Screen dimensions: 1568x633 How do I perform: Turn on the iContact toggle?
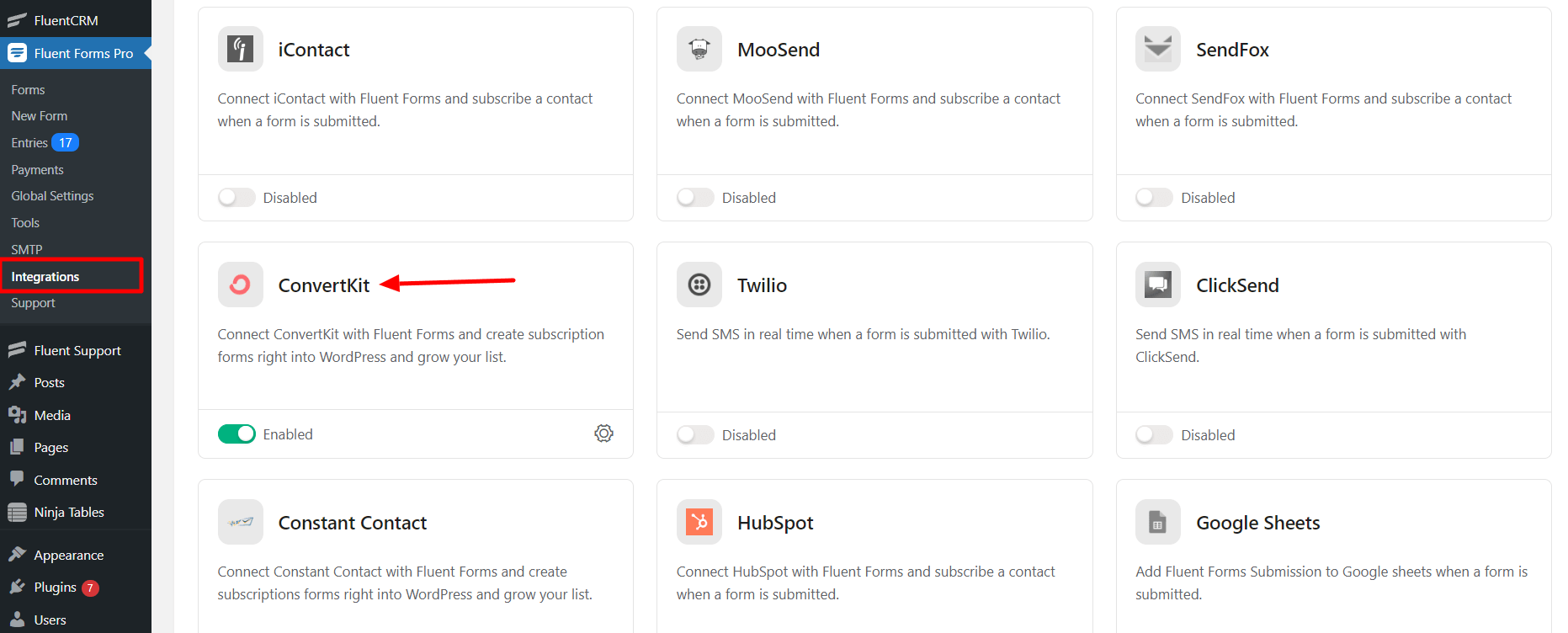(237, 197)
